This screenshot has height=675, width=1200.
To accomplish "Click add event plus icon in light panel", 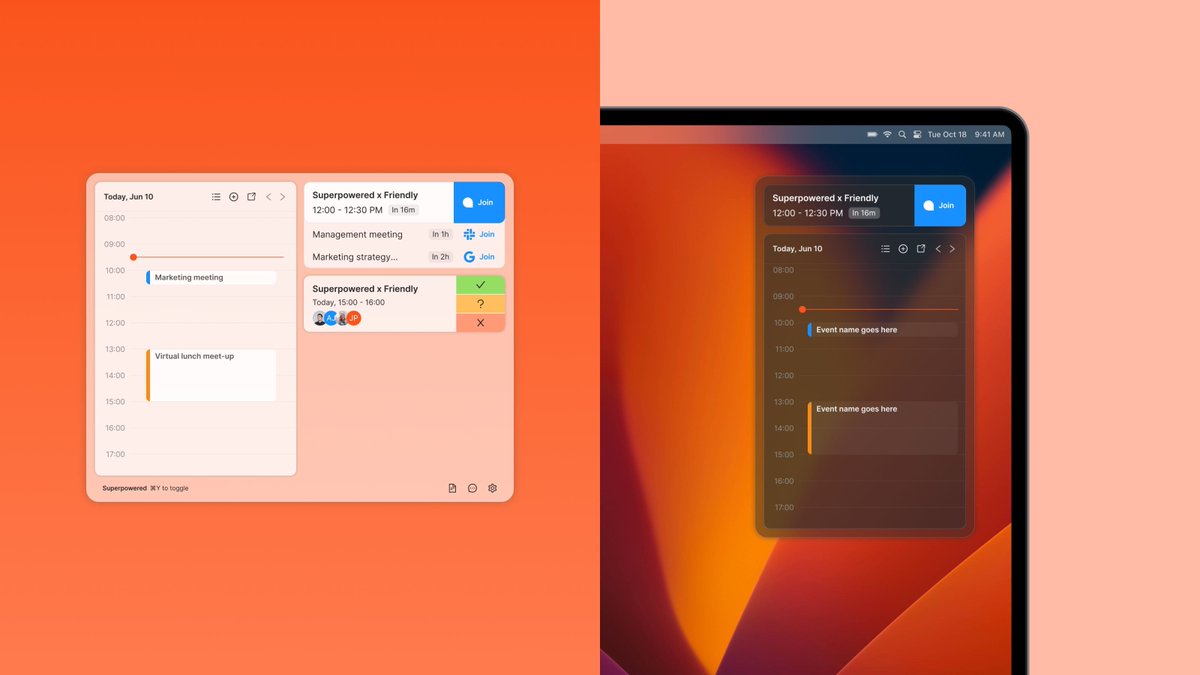I will 234,197.
